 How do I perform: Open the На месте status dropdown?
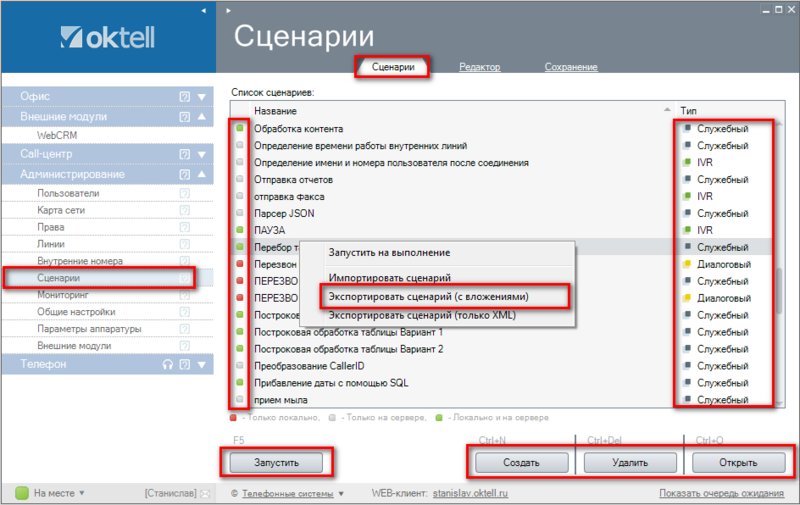(82, 493)
